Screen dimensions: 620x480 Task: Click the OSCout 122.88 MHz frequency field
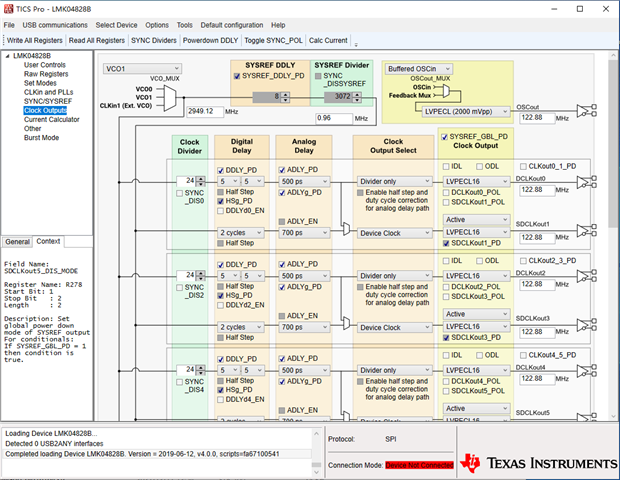[537, 118]
